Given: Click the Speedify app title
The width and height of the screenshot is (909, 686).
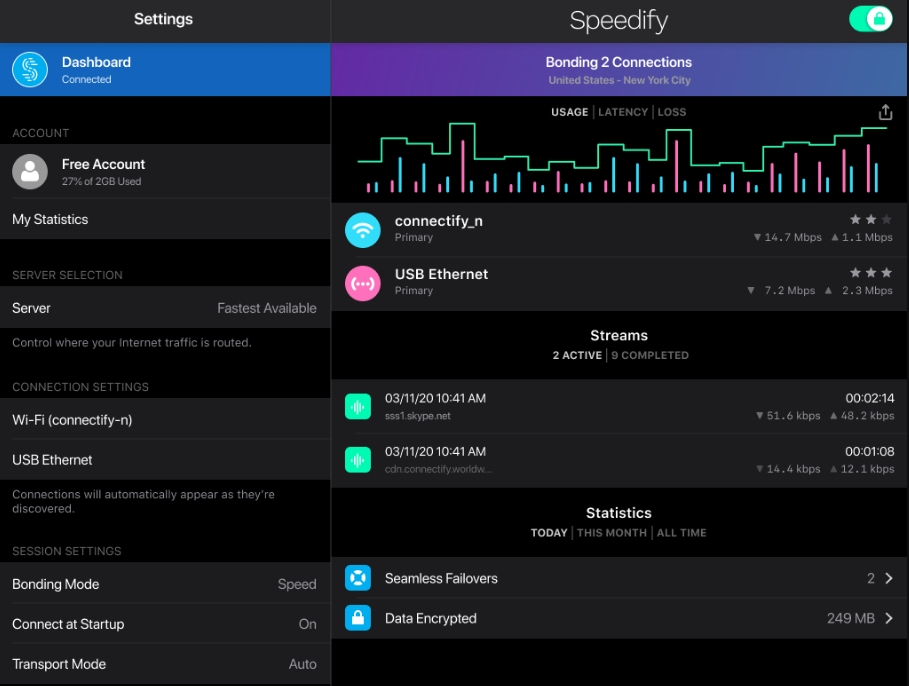Looking at the screenshot, I should pyautogui.click(x=619, y=21).
